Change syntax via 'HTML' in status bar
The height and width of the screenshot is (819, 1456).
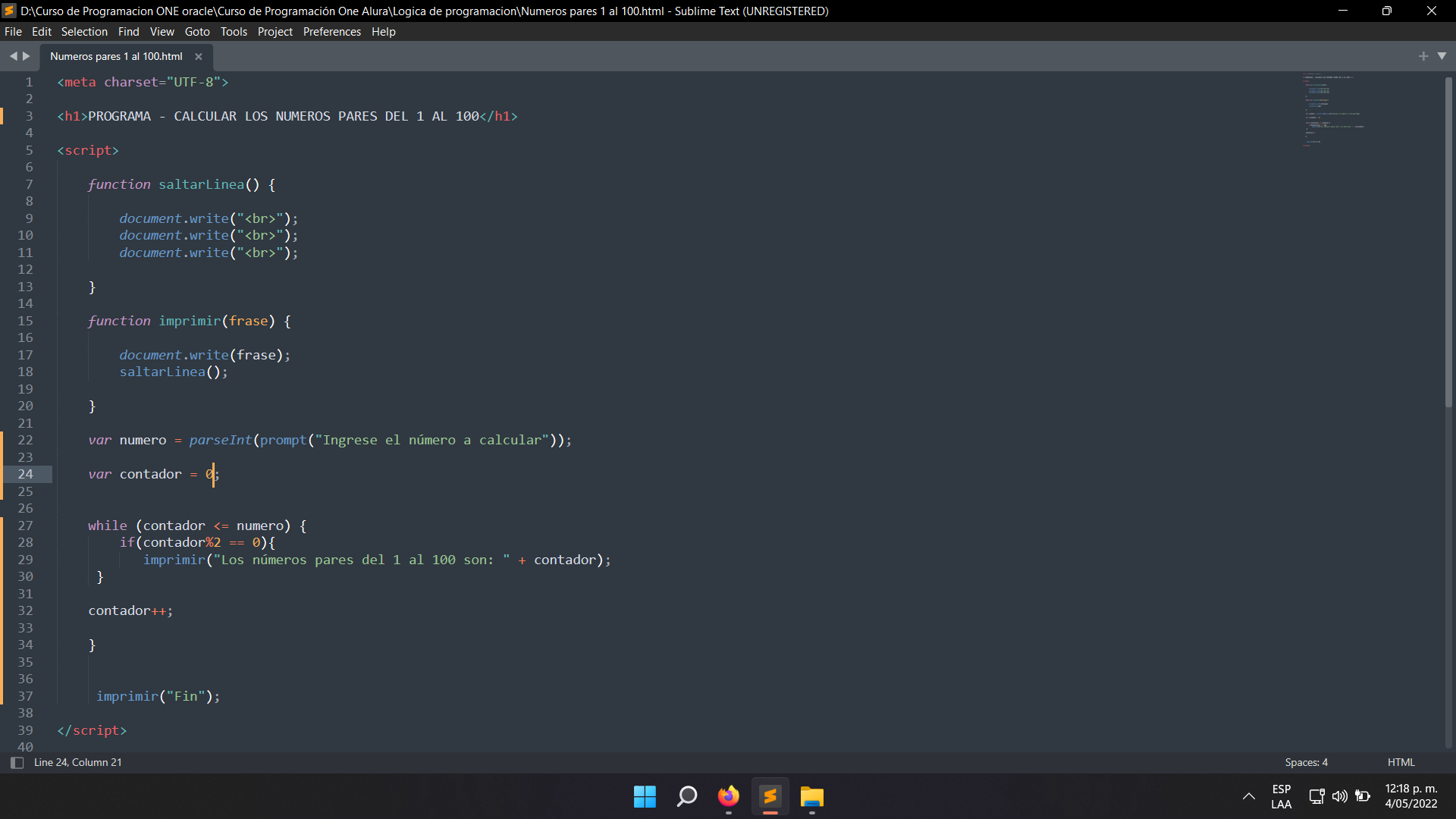1401,762
